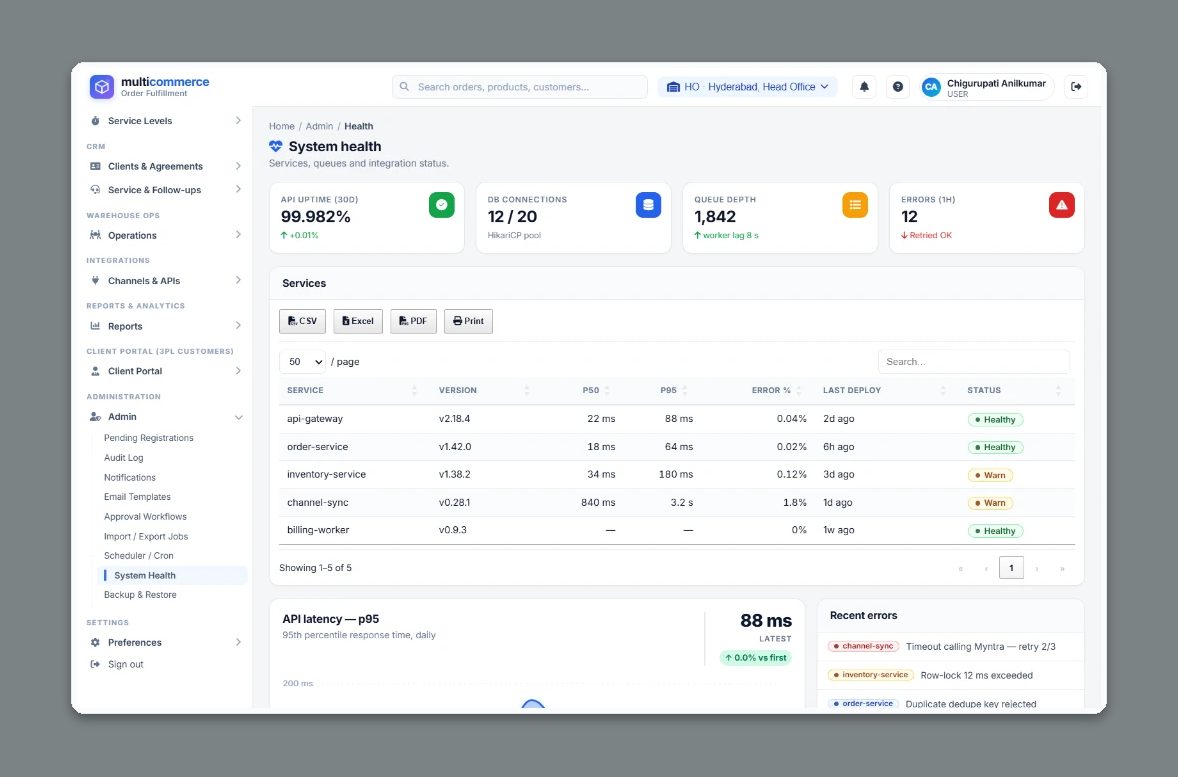This screenshot has height=777, width=1178.
Task: Export services table as CSV
Action: coord(302,322)
